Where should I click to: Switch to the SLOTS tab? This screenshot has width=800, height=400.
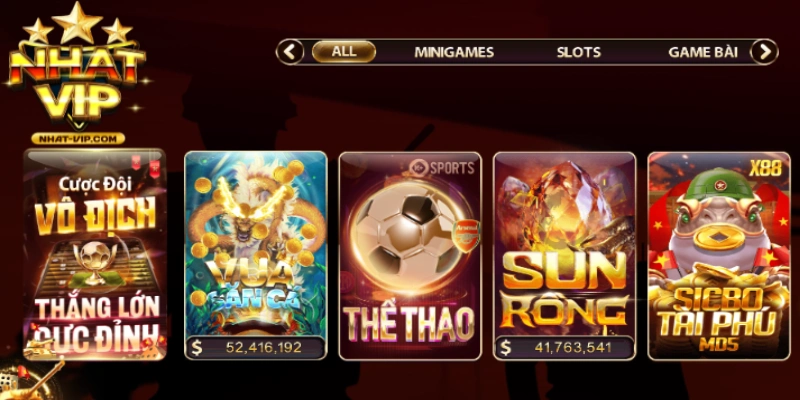[579, 52]
